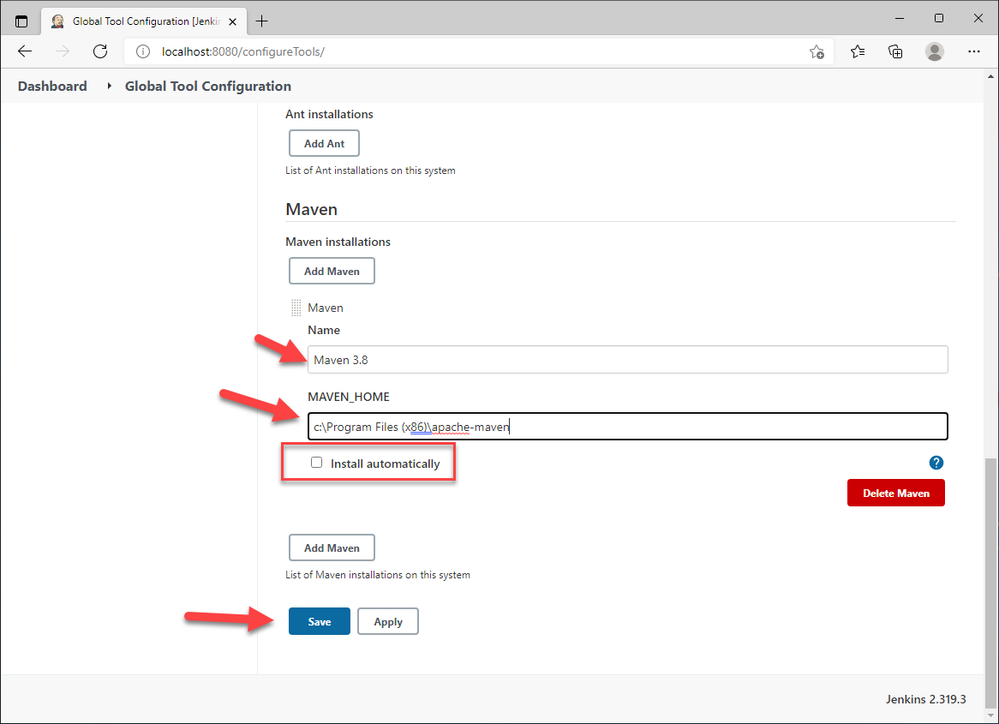
Task: Open Global Tool Configuration breadcrumb
Action: 208,86
